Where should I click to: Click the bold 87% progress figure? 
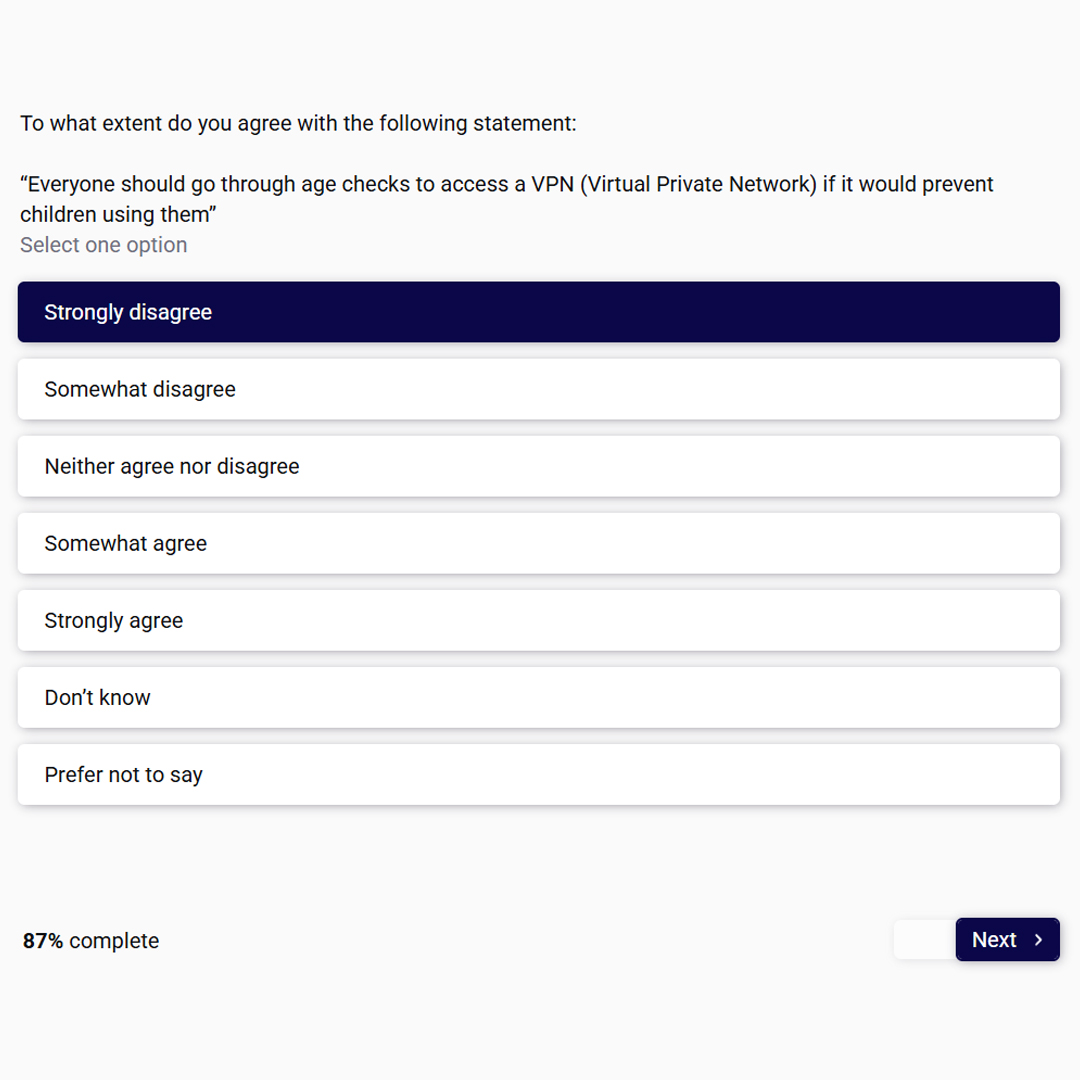43,941
